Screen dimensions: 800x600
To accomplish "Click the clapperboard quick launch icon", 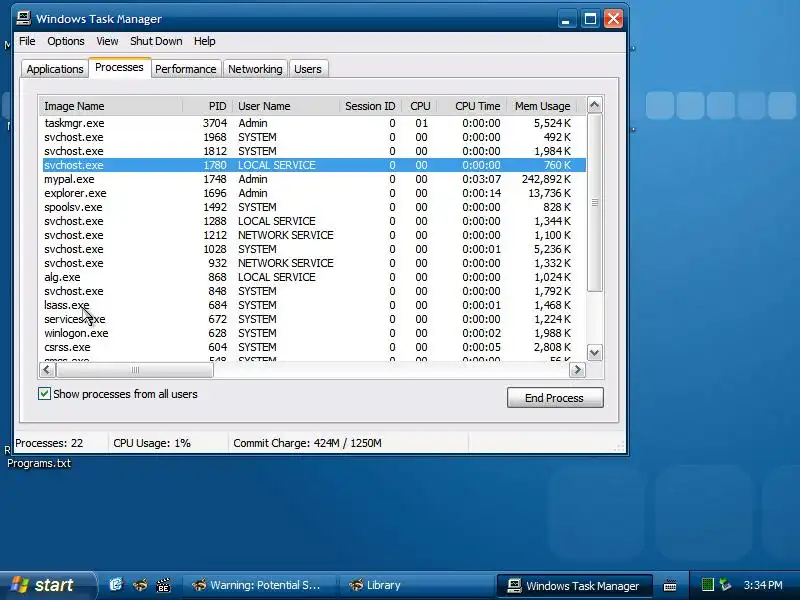I will (163, 585).
